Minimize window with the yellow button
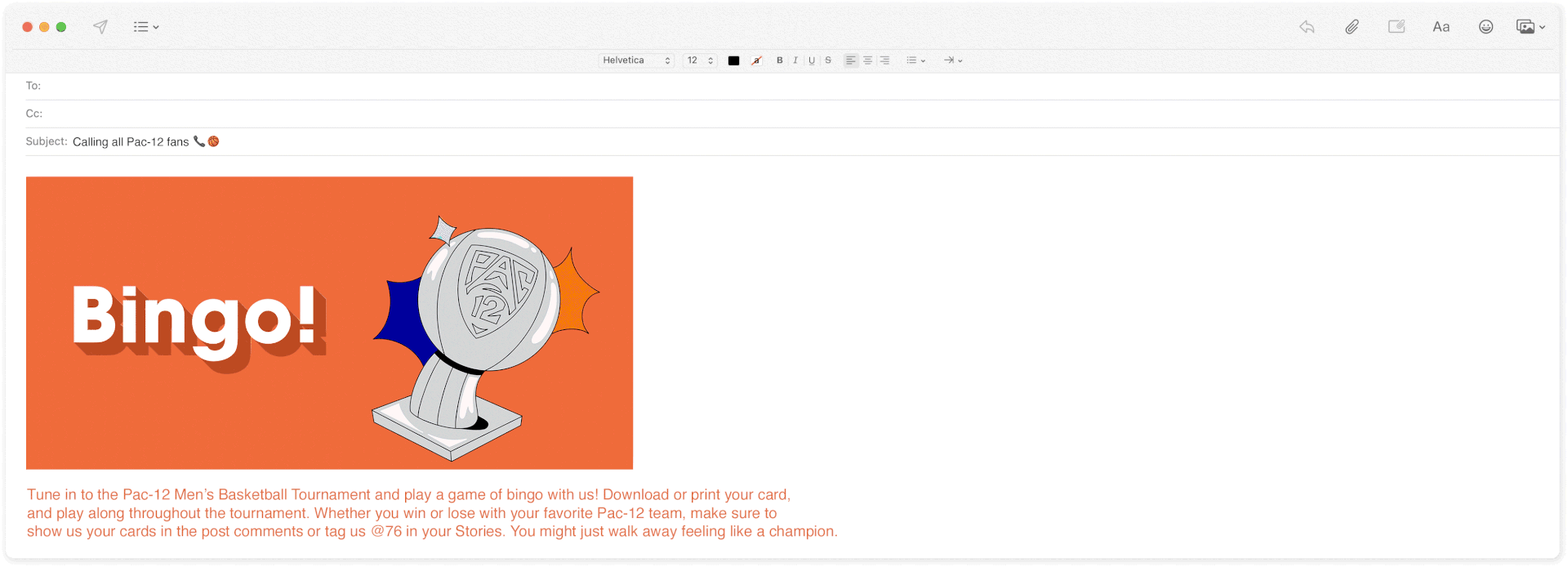Image resolution: width=1568 pixels, height=567 pixels. point(44,27)
